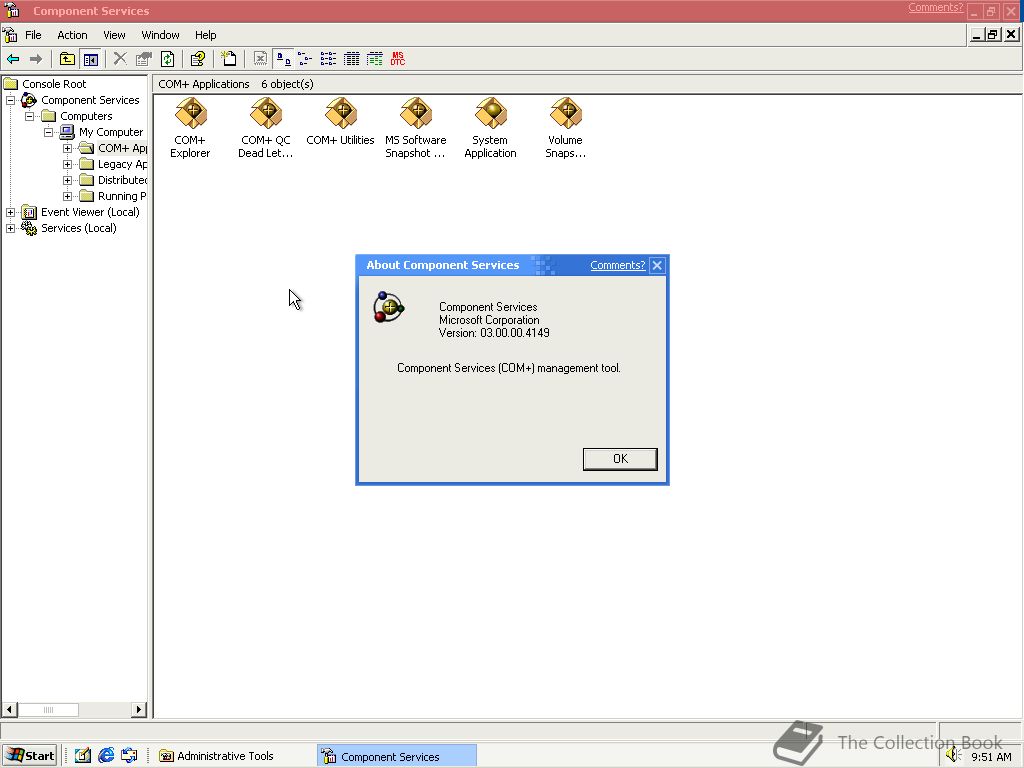Click the New item toolbar icon

[228, 59]
